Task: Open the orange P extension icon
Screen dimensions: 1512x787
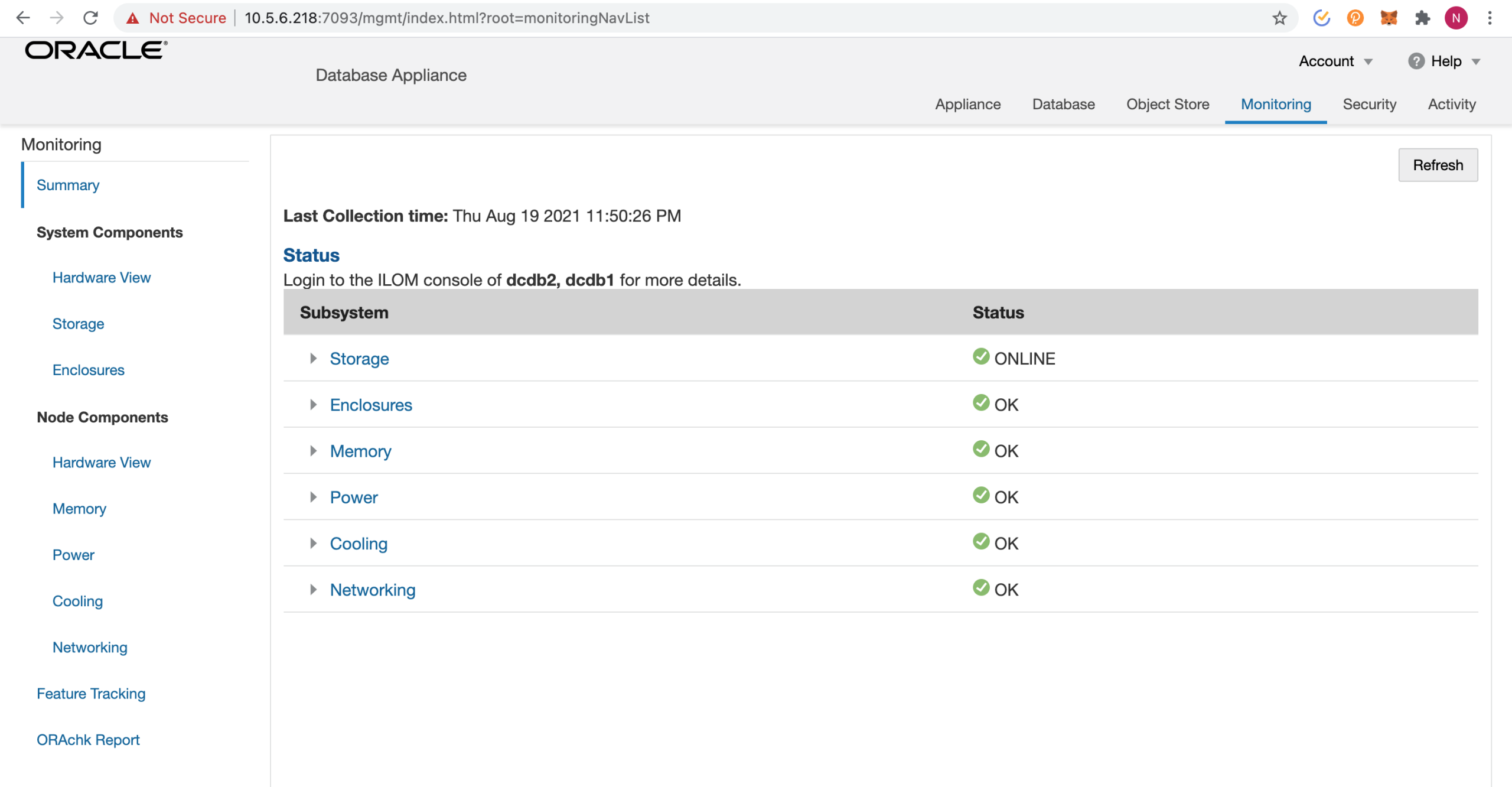Action: (x=1355, y=18)
